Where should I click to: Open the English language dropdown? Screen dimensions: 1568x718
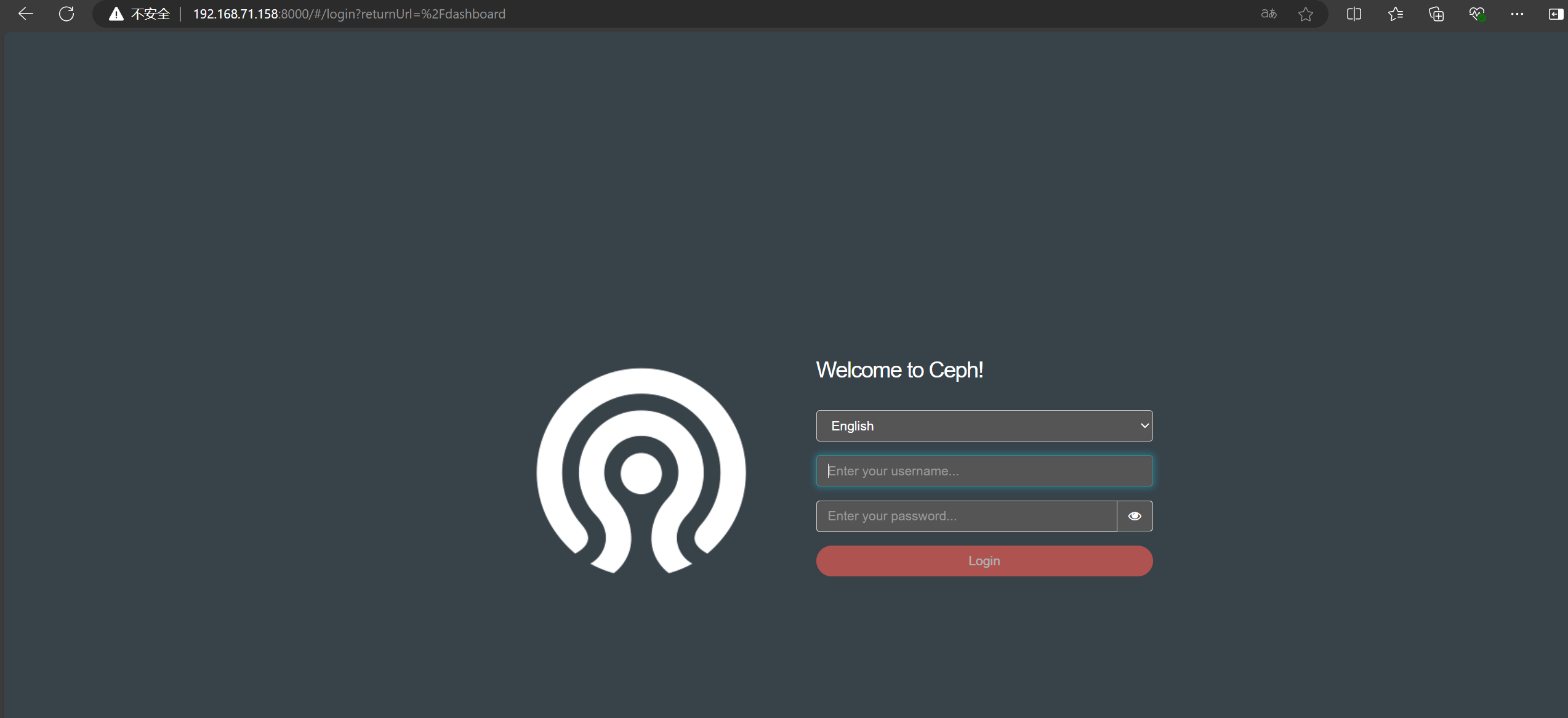click(984, 426)
